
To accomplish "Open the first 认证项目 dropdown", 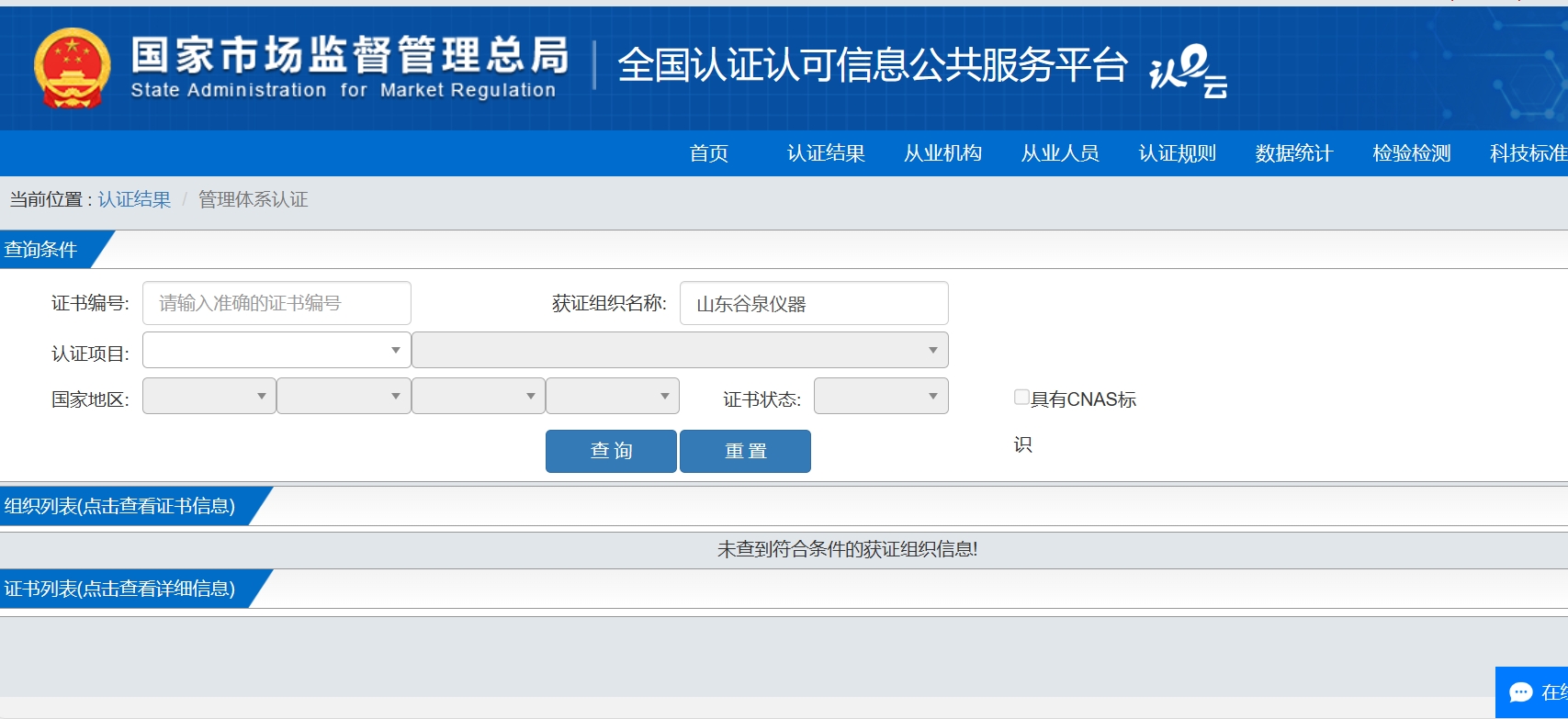I will [276, 350].
